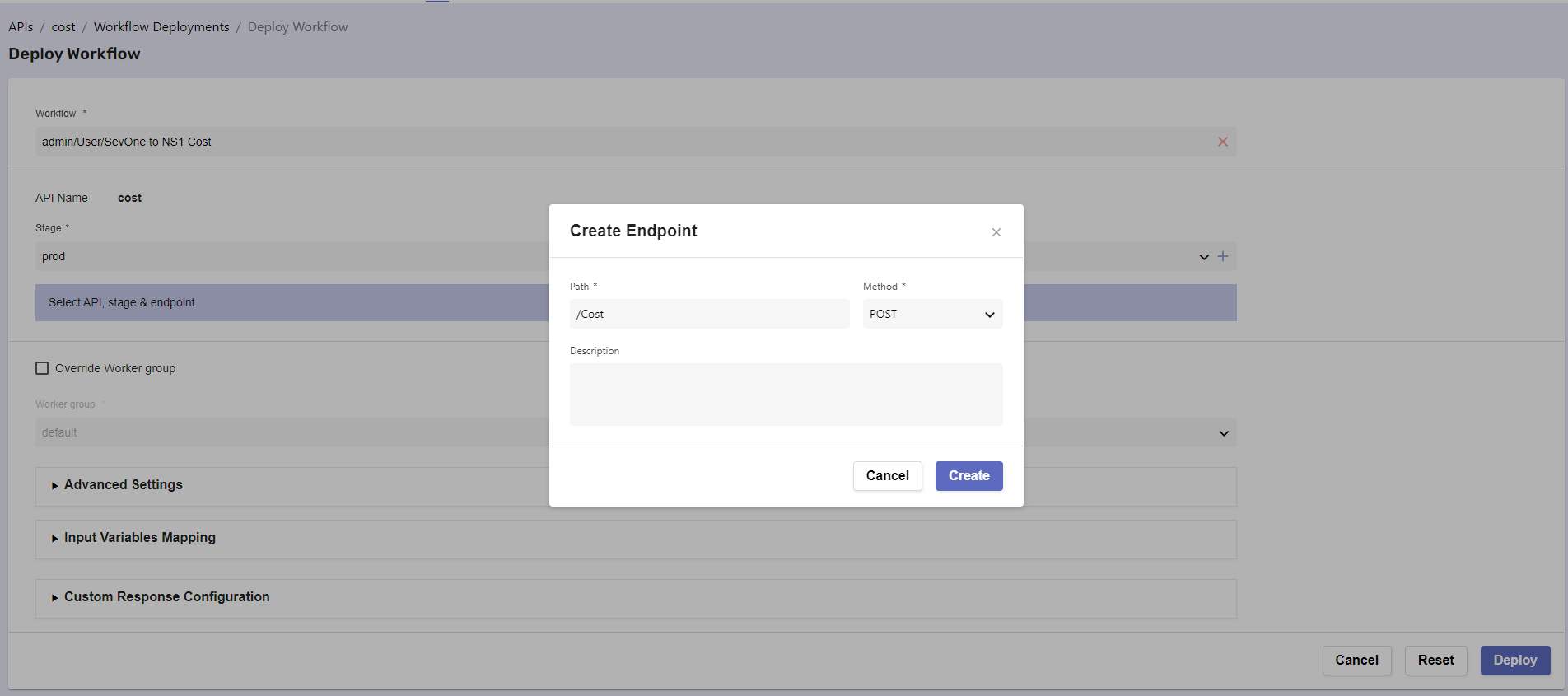Expand Custom Response Configuration section

[x=636, y=598]
